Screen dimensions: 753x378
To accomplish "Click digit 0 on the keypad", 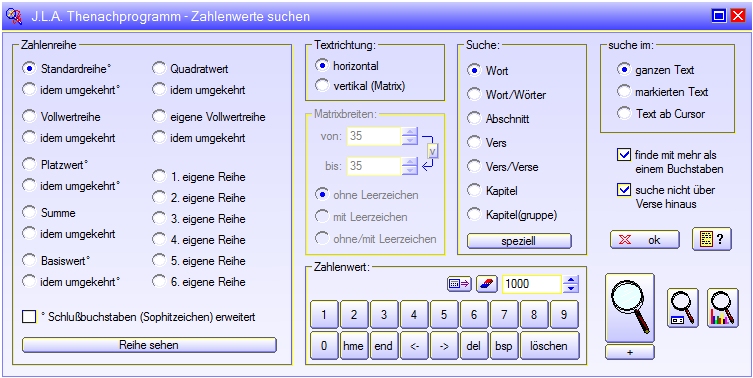I will (324, 345).
